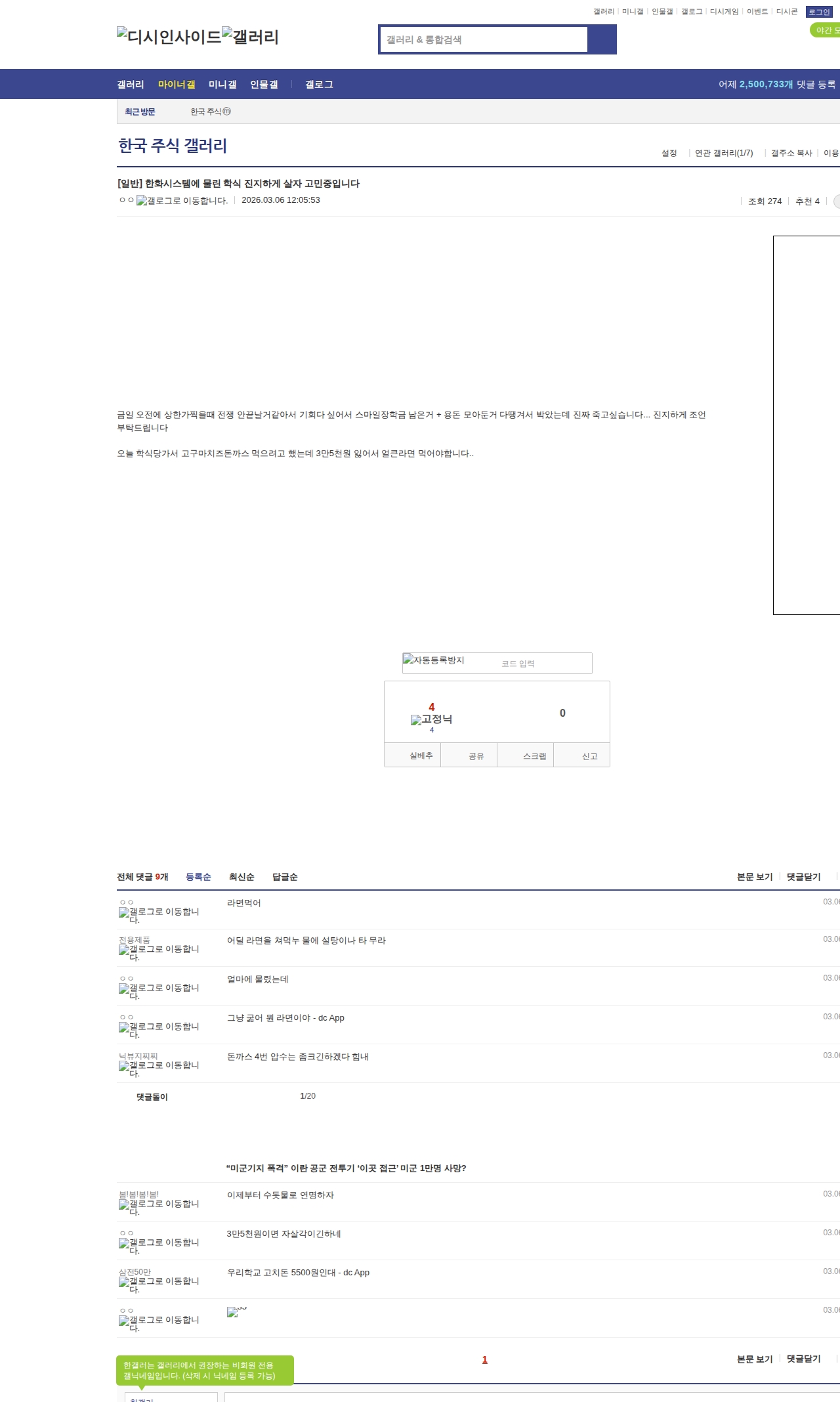Click comment text 돈까스 4번 압수는 좀크긴하겠다 힘내

click(297, 1057)
